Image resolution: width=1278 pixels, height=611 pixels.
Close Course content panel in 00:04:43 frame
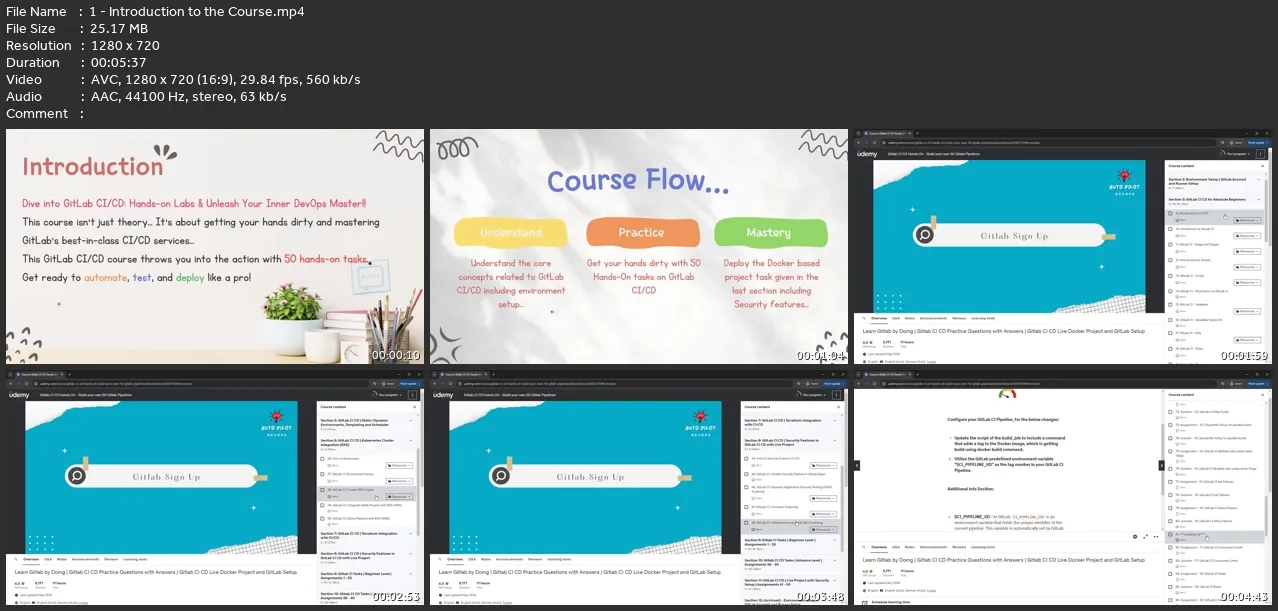1262,394
